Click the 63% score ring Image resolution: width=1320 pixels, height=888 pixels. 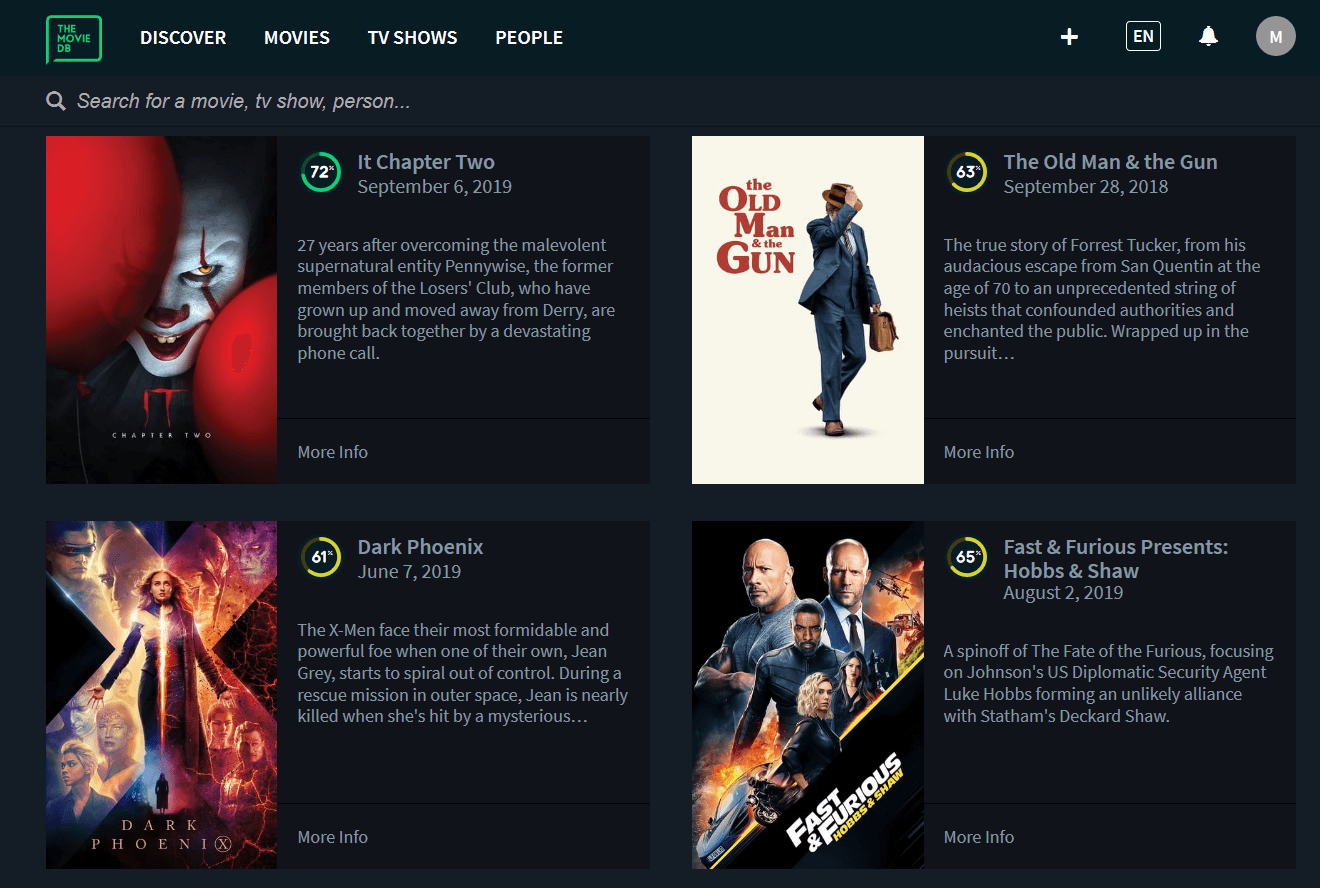tap(966, 172)
